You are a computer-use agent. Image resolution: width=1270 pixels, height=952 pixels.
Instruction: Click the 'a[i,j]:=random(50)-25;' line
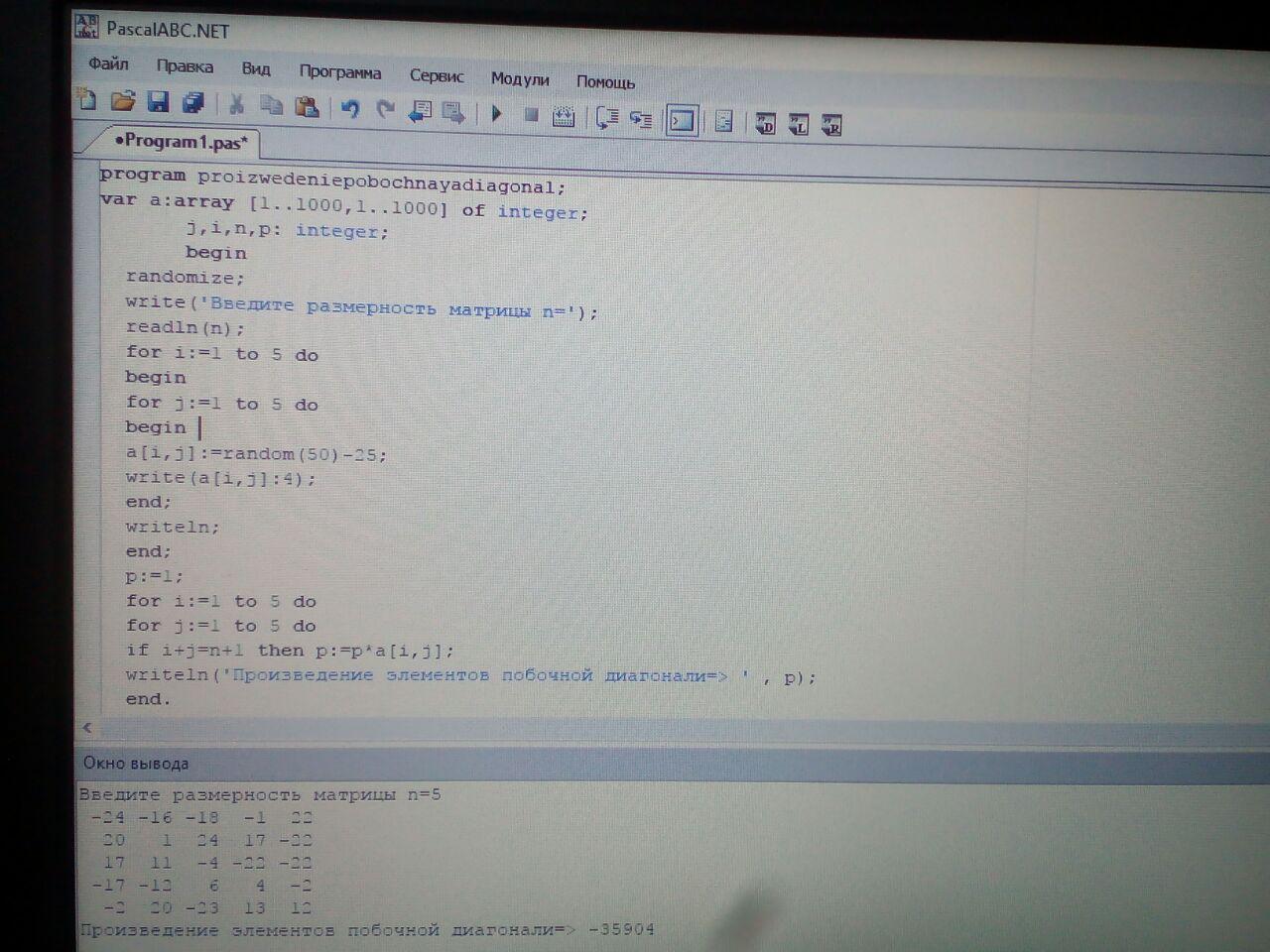click(x=256, y=454)
